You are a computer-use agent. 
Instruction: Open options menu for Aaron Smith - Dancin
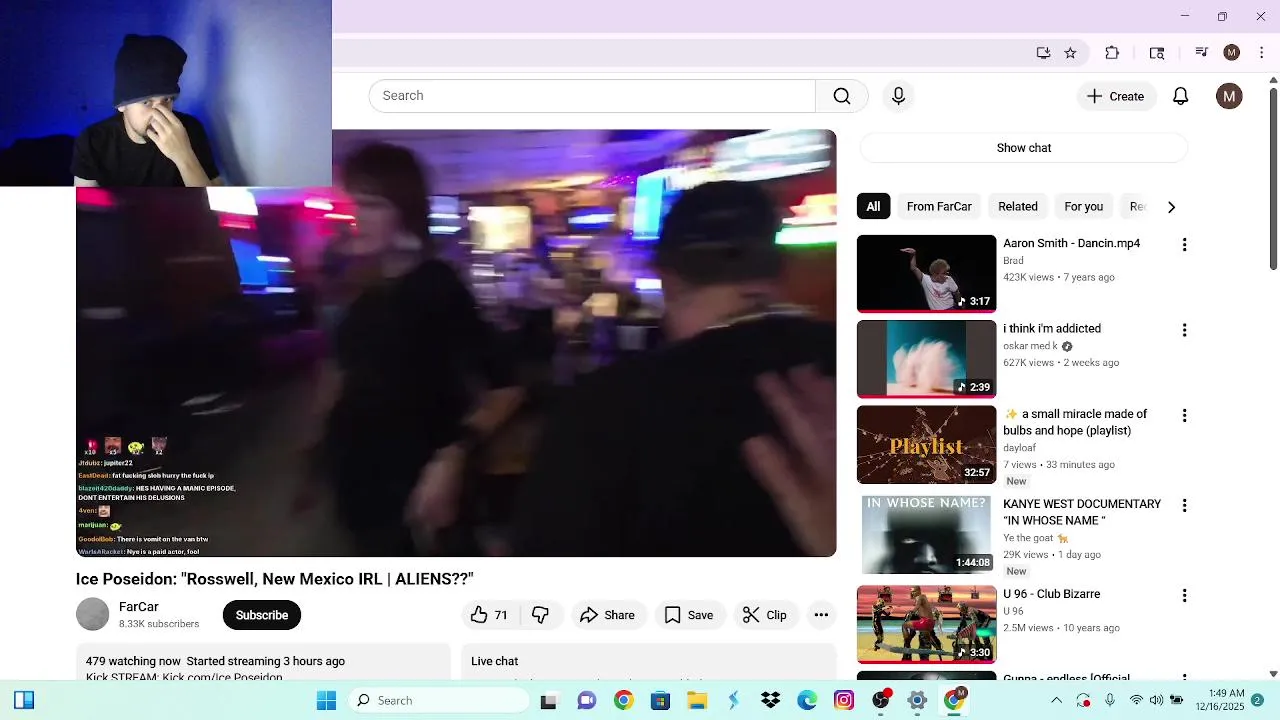(1184, 245)
